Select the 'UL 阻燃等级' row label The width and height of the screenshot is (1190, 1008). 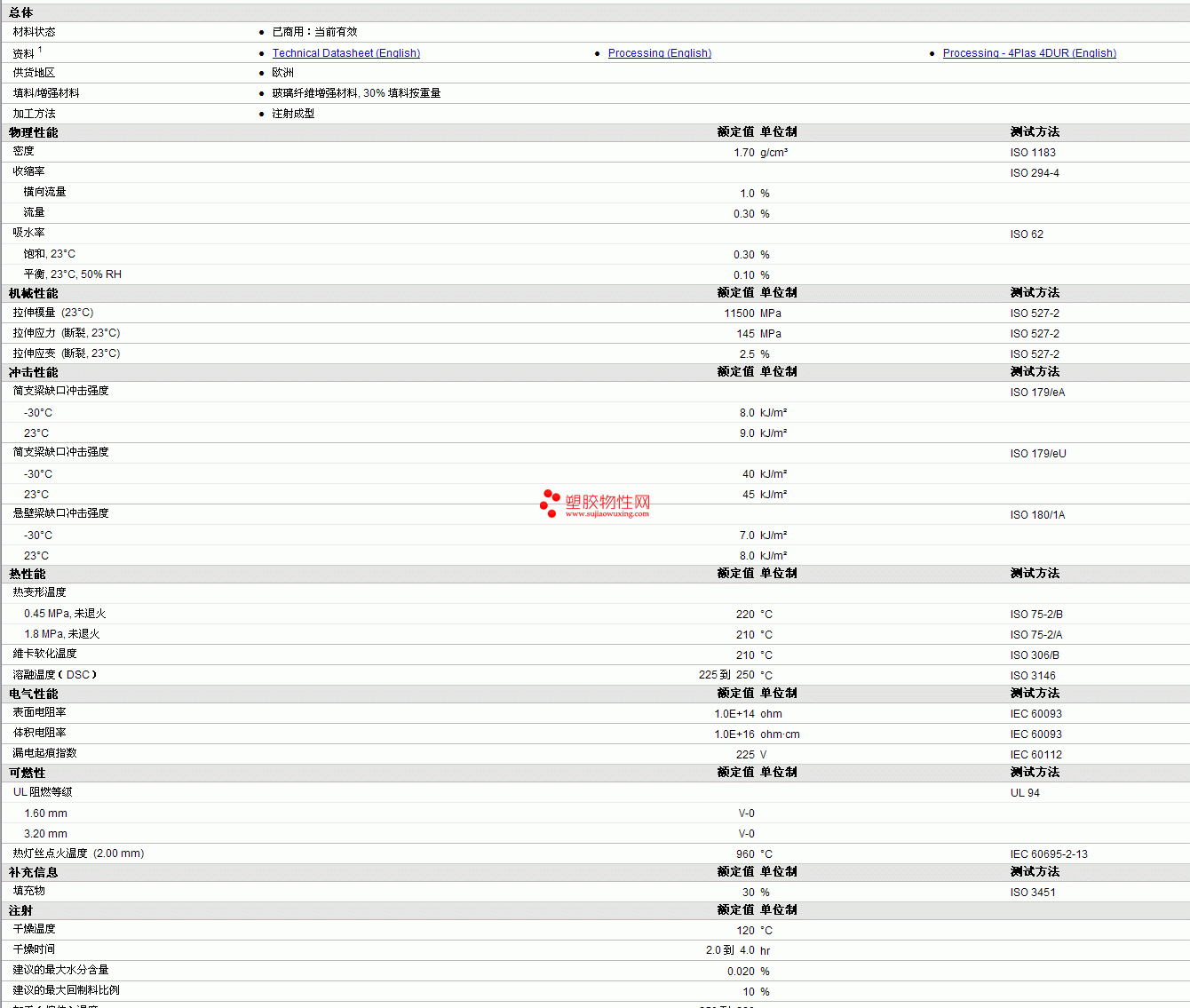click(43, 792)
